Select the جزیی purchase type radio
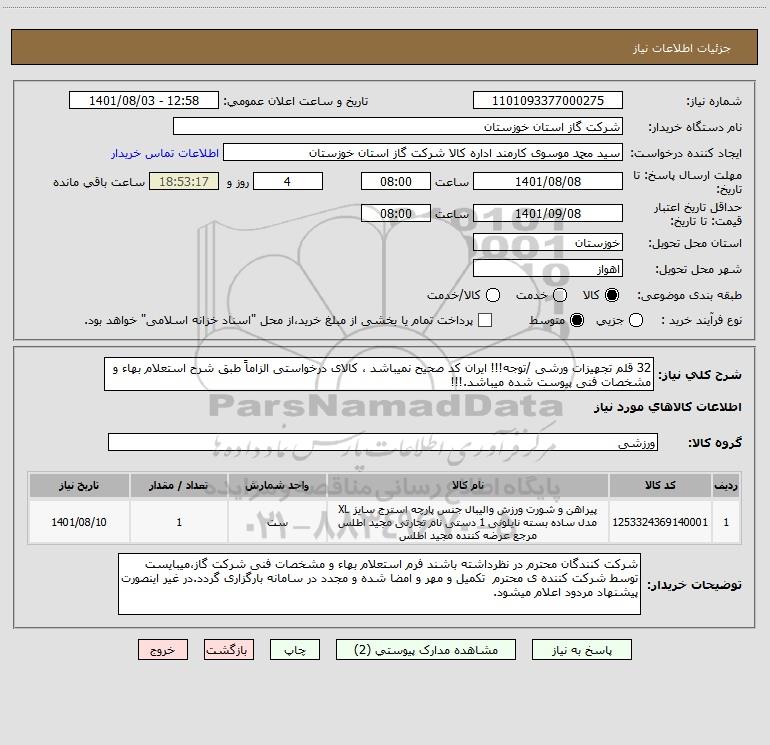This screenshot has width=770, height=745. [x=636, y=320]
